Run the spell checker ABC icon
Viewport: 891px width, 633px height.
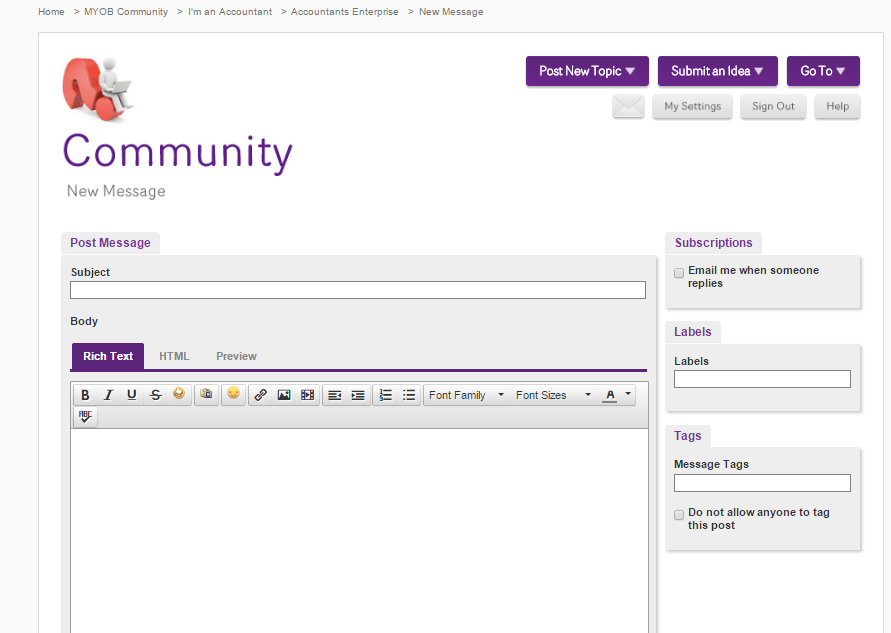(85, 417)
